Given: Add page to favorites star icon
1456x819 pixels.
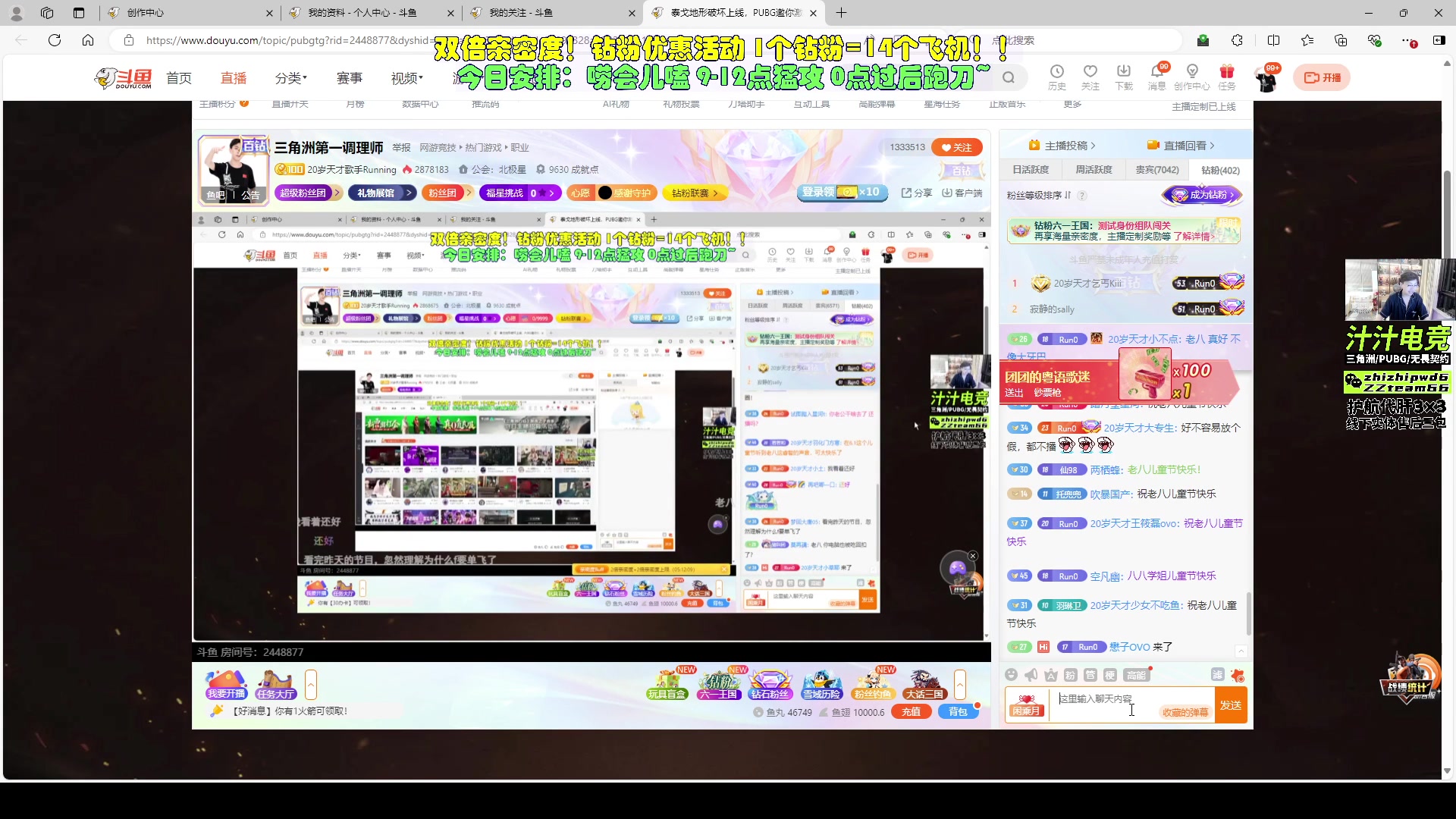Looking at the screenshot, I should coord(1307,40).
